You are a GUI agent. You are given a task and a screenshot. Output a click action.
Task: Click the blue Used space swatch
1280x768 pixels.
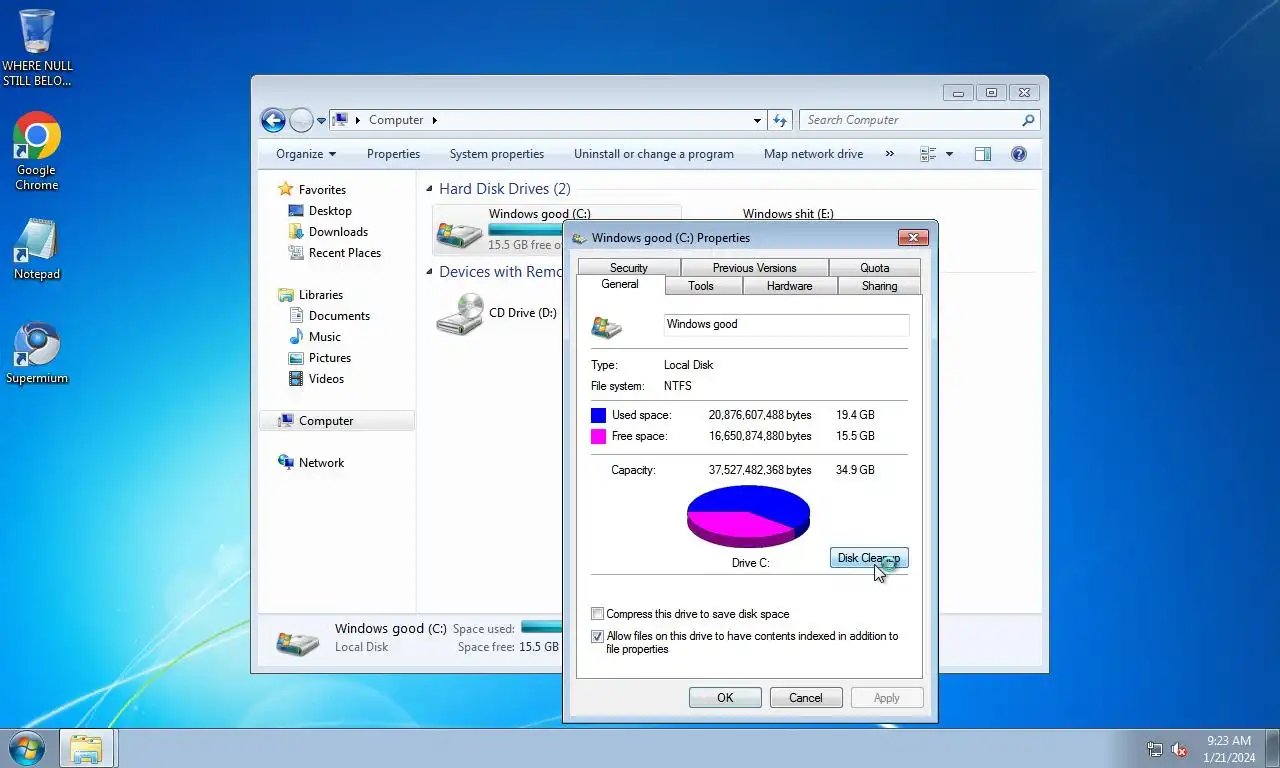click(x=598, y=415)
